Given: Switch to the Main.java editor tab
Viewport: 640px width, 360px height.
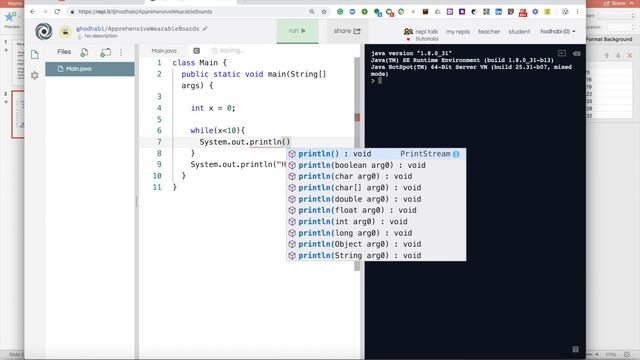Looking at the screenshot, I should [x=164, y=51].
